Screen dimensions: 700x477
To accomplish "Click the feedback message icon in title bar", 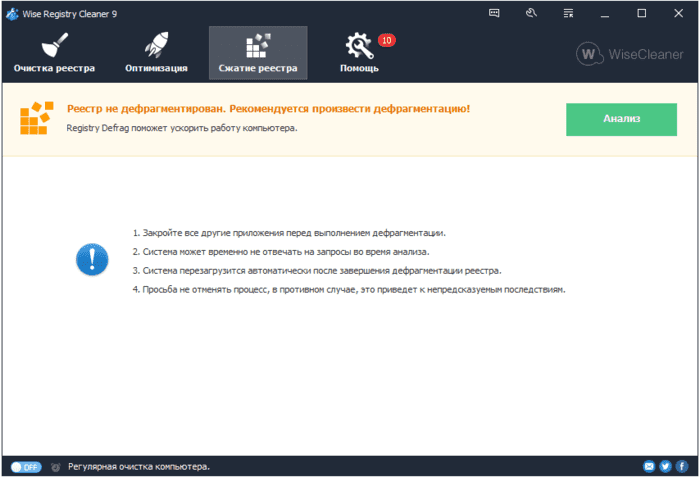I will pos(494,13).
